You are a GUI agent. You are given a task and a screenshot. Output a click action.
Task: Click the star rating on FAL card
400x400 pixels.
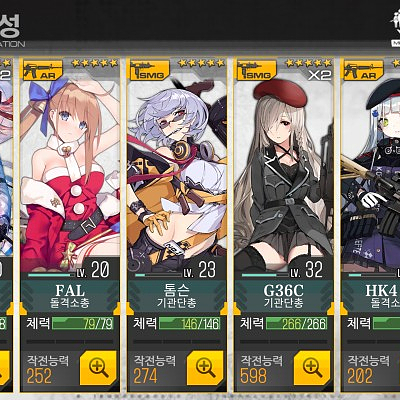(x=95, y=63)
